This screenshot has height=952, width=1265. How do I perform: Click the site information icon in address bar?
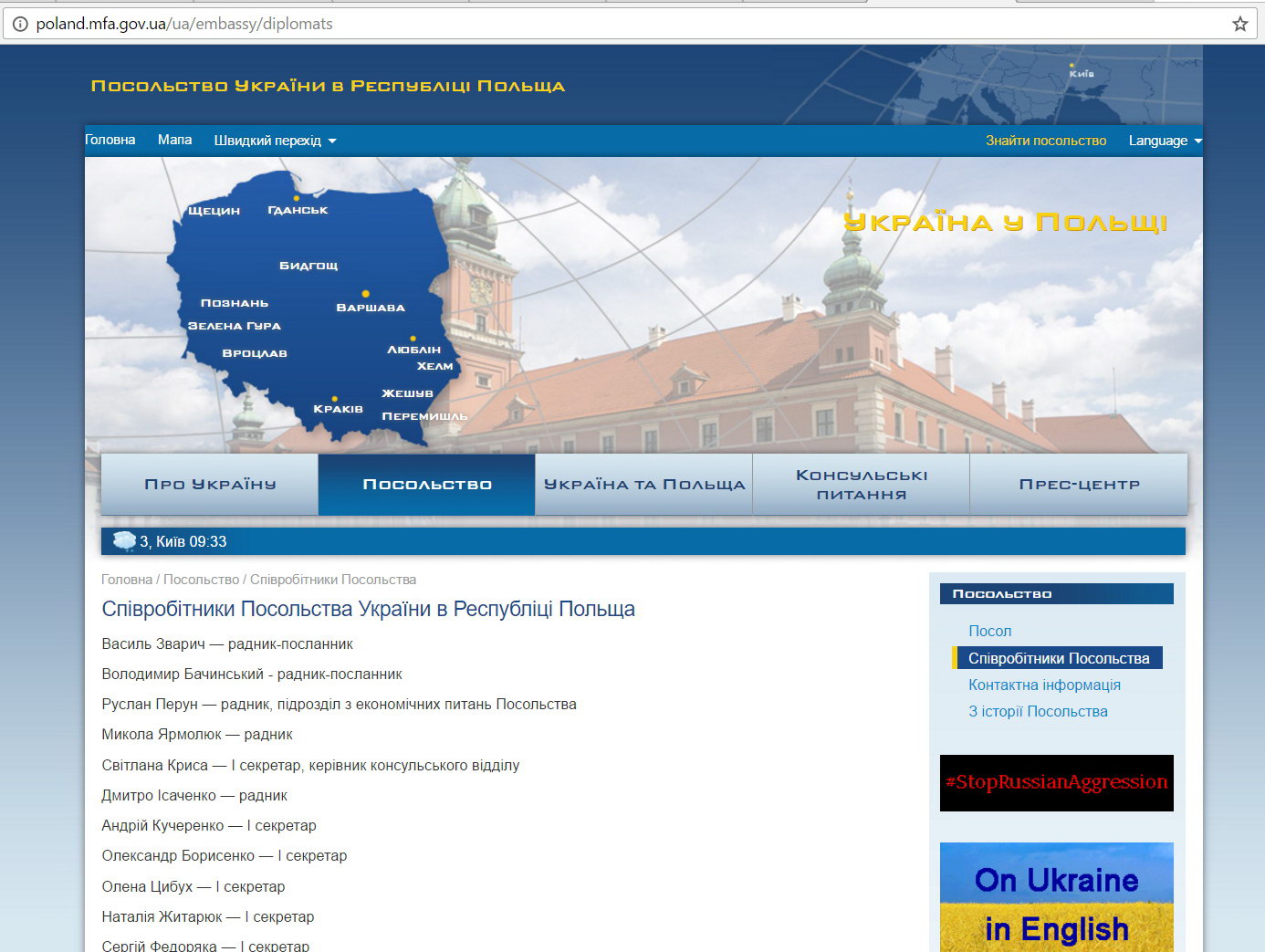(x=19, y=24)
